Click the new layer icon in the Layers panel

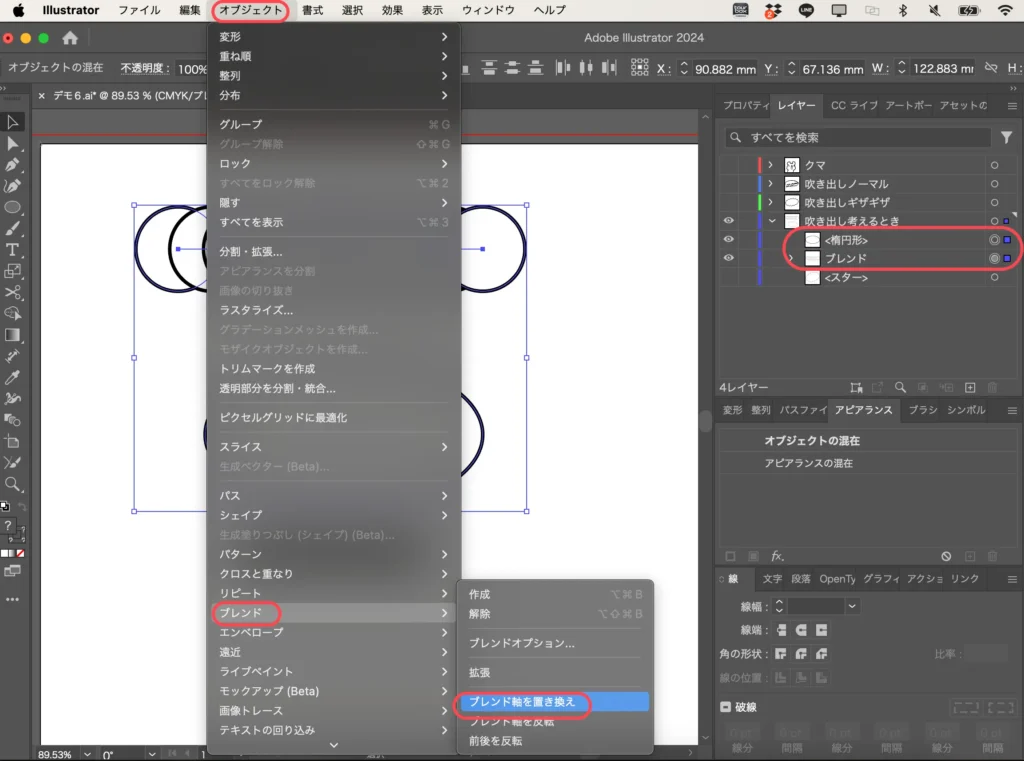tap(968, 387)
